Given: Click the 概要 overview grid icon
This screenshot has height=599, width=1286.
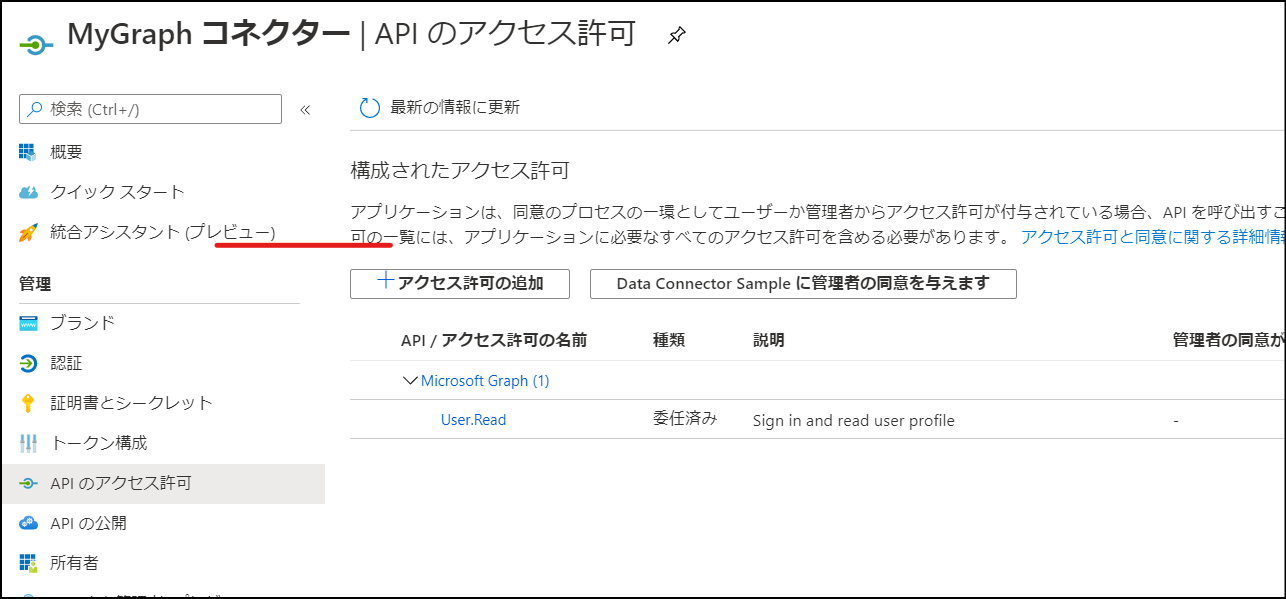Looking at the screenshot, I should 28,152.
